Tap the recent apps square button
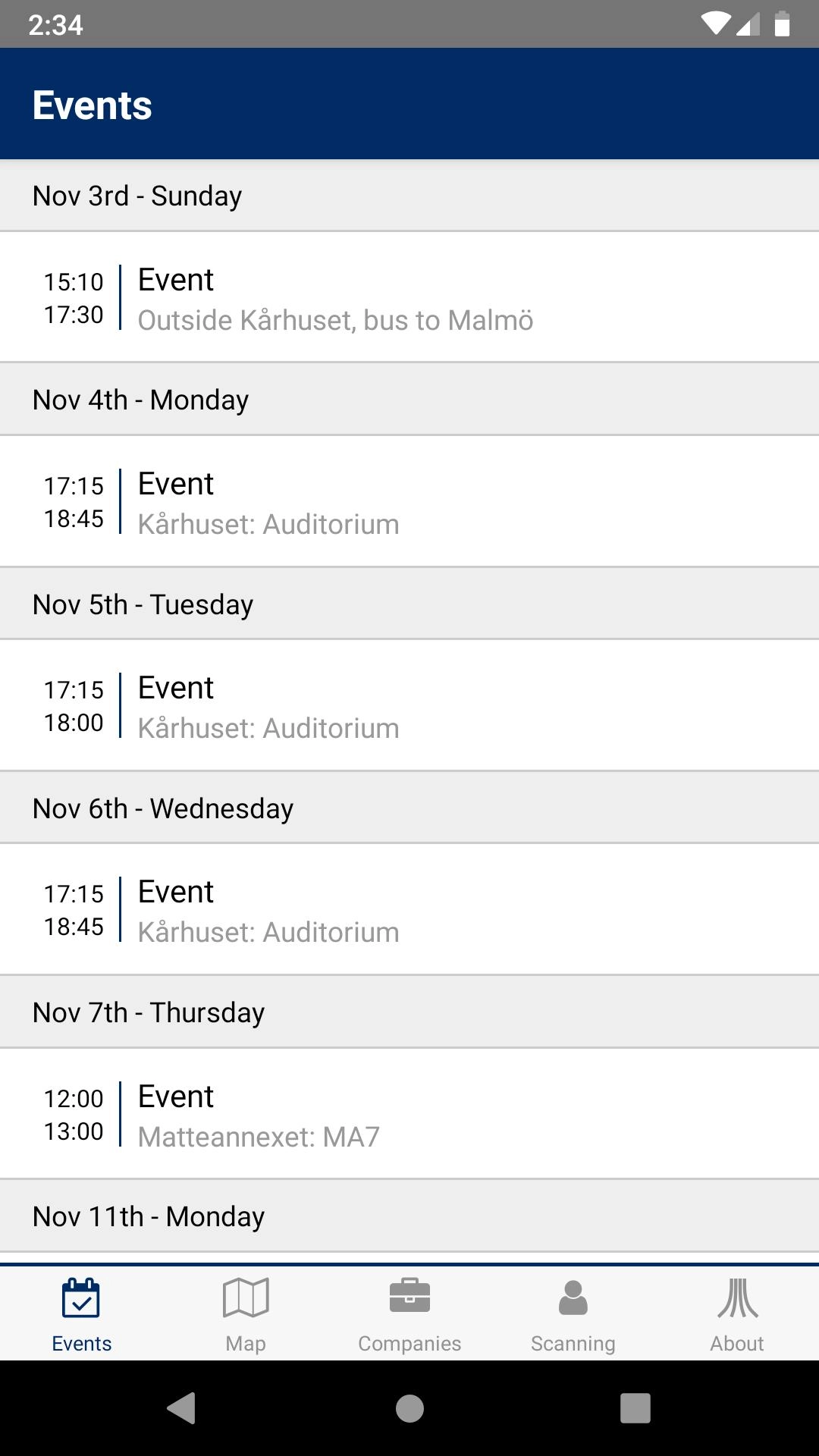The height and width of the screenshot is (1456, 819). pos(635,1408)
